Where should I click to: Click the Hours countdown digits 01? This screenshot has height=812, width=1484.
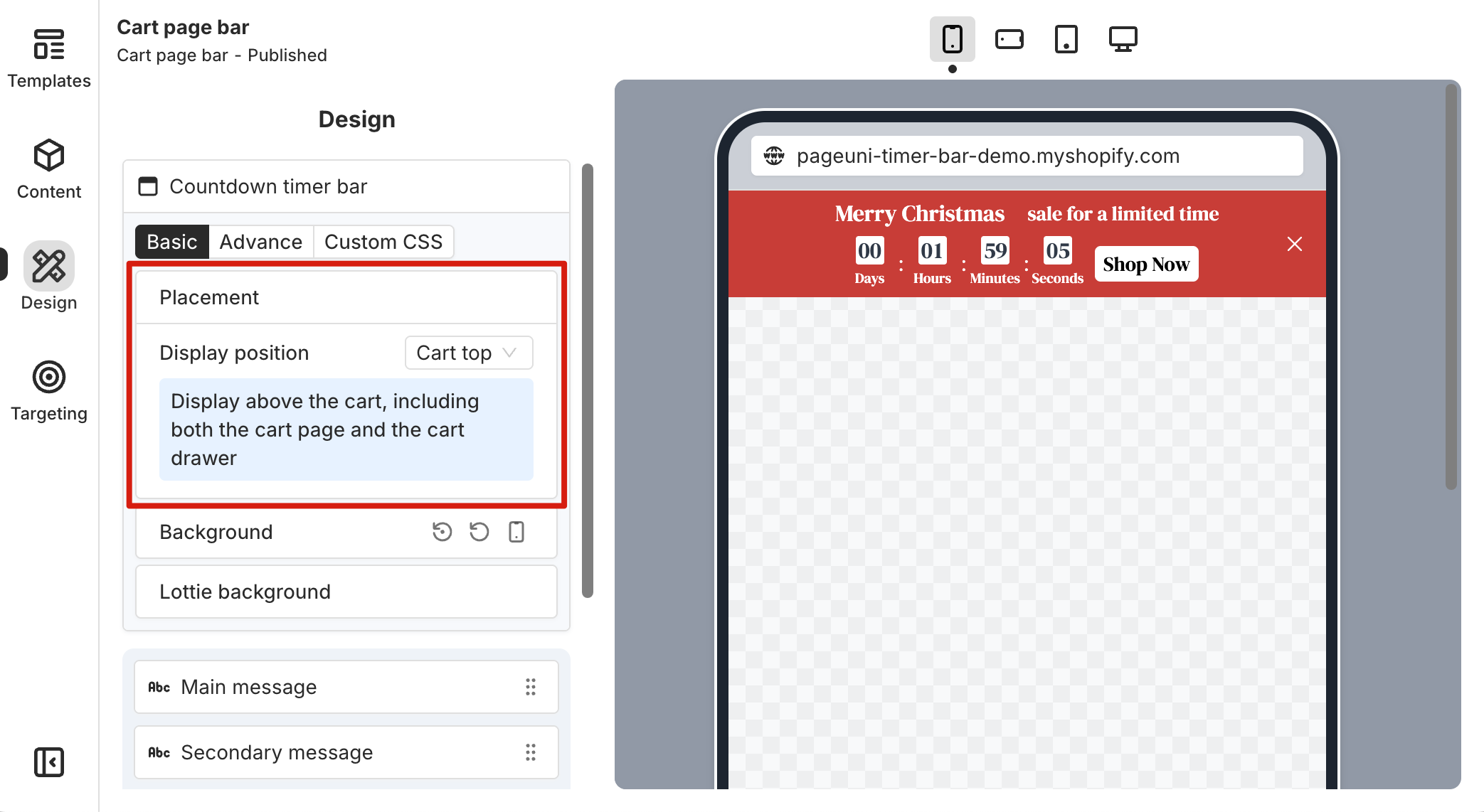coord(932,250)
